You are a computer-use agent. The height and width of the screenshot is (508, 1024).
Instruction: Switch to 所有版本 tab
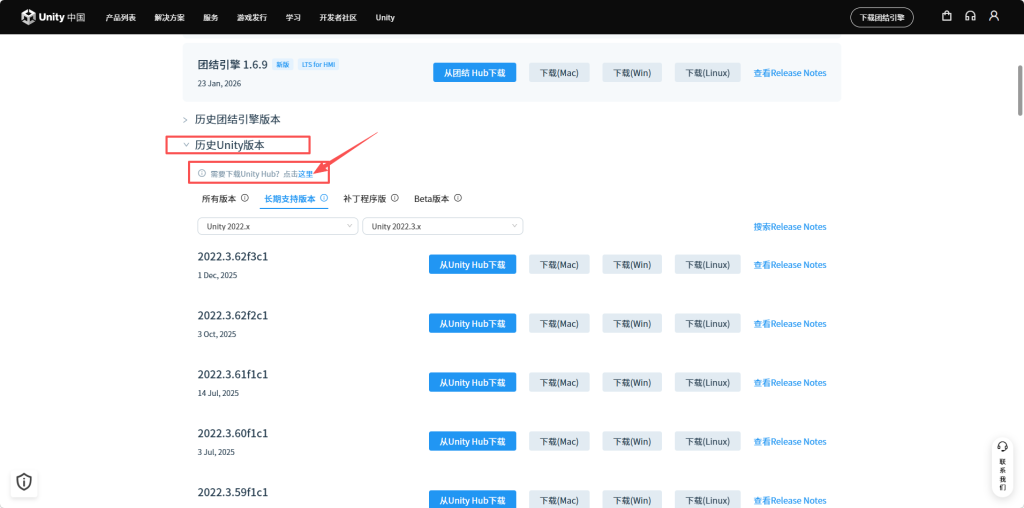[x=219, y=198]
